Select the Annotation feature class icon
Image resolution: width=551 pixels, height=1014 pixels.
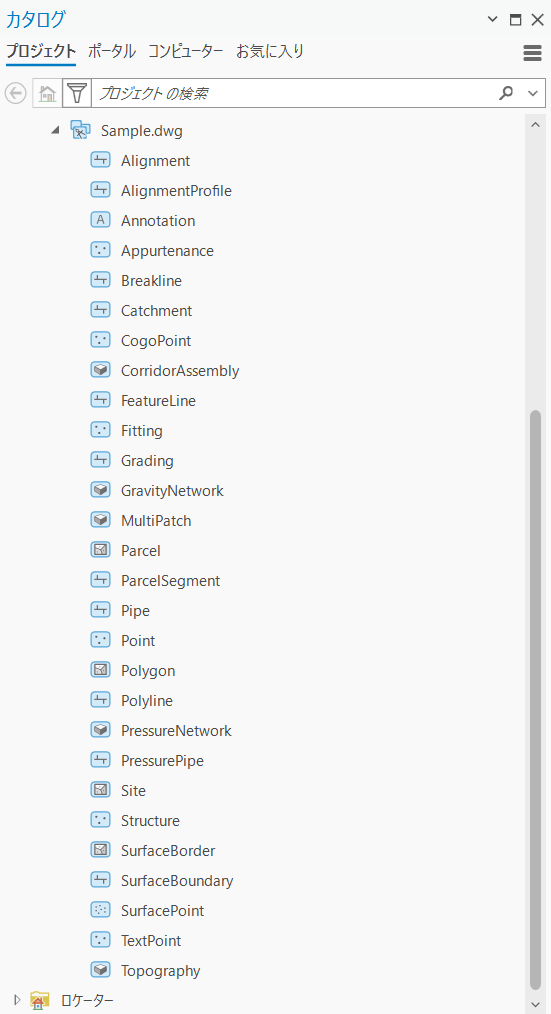[100, 220]
